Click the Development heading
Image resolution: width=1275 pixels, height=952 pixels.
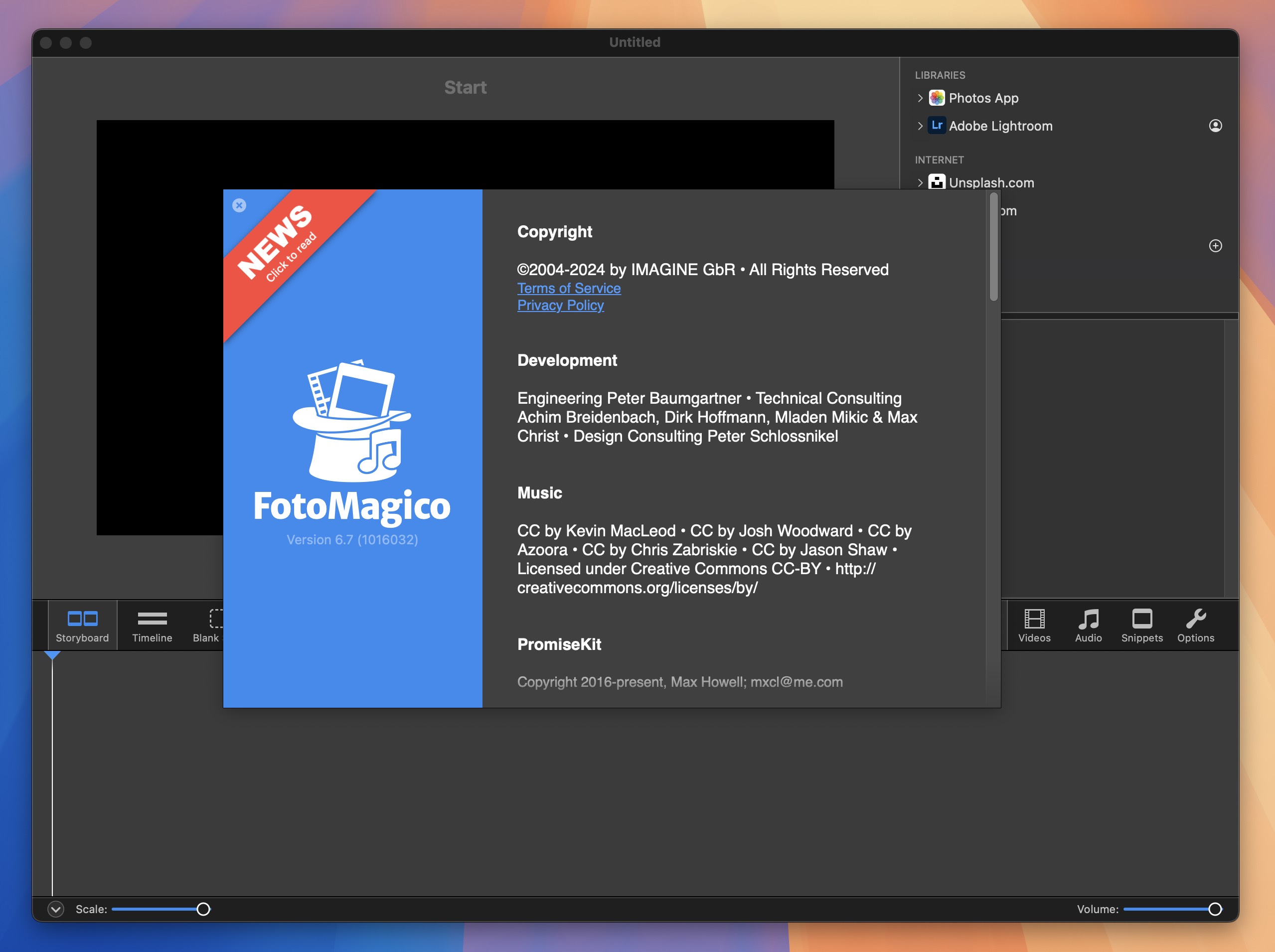[567, 360]
